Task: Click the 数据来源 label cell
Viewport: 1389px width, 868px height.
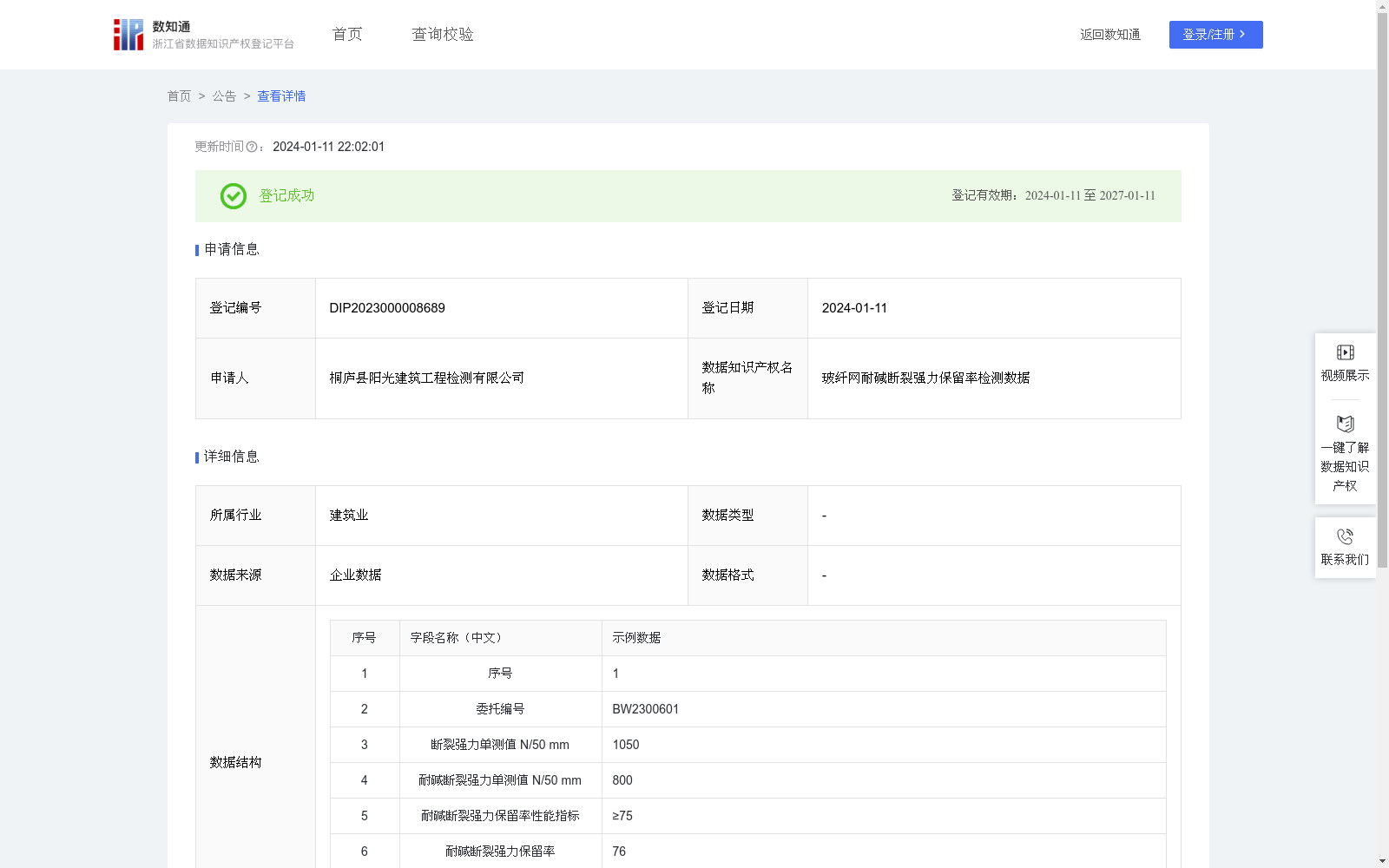Action: (256, 575)
